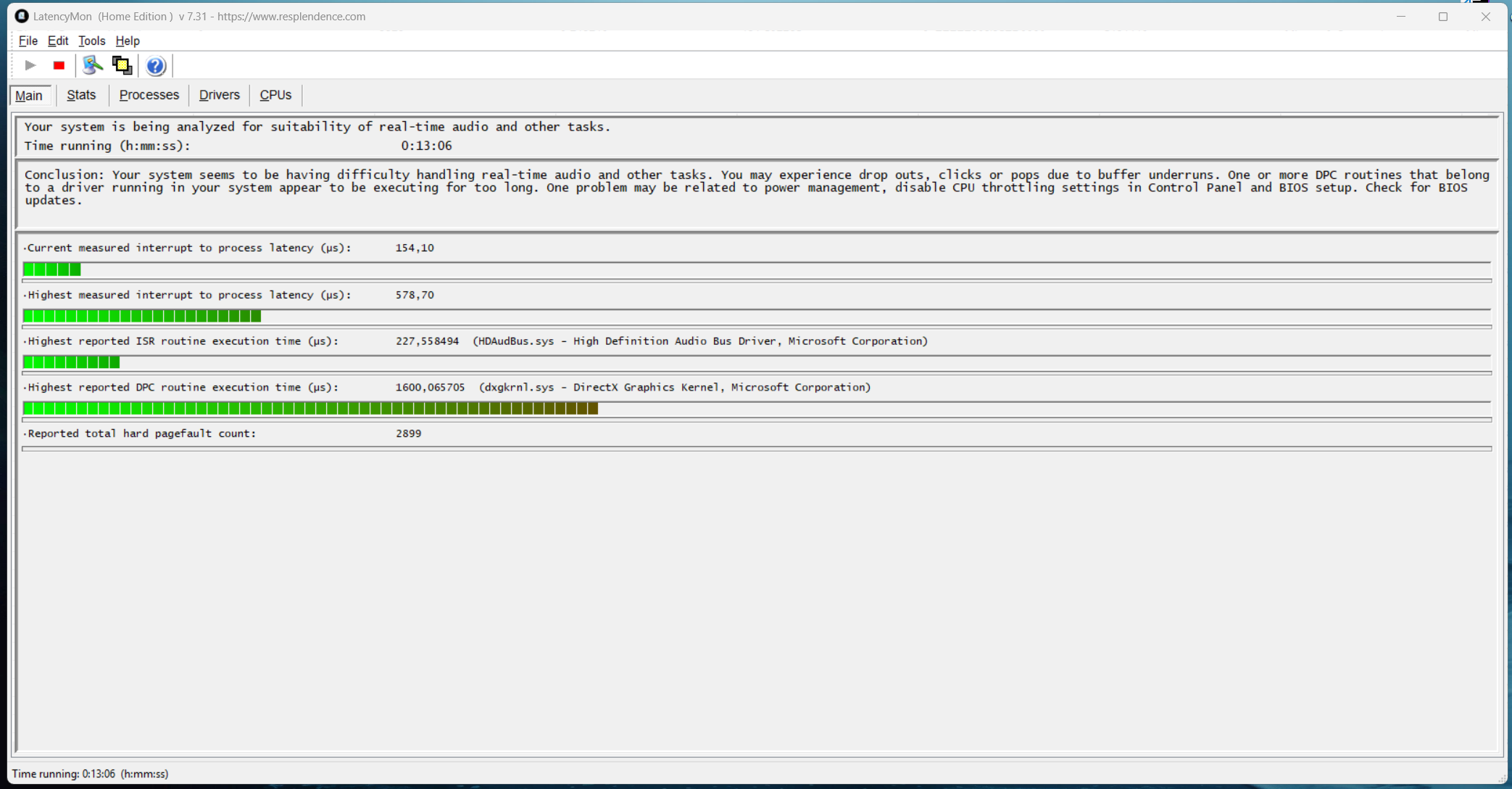Select the highest latency value 578,70
This screenshot has width=1512, height=789.
415,295
